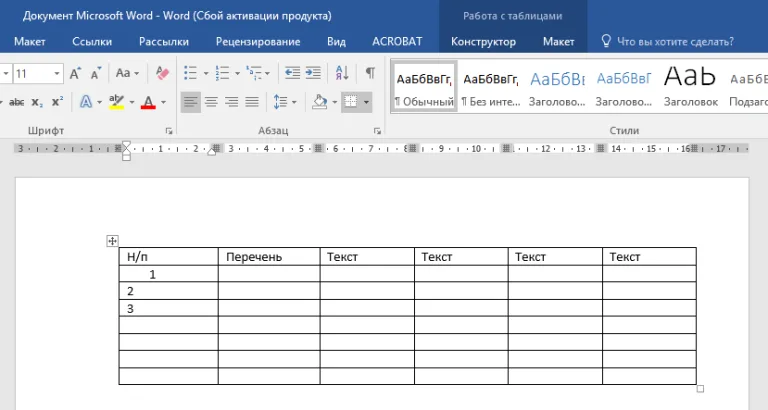The image size is (768, 410).
Task: Click the first line indent marker on ruler
Action: [126, 145]
